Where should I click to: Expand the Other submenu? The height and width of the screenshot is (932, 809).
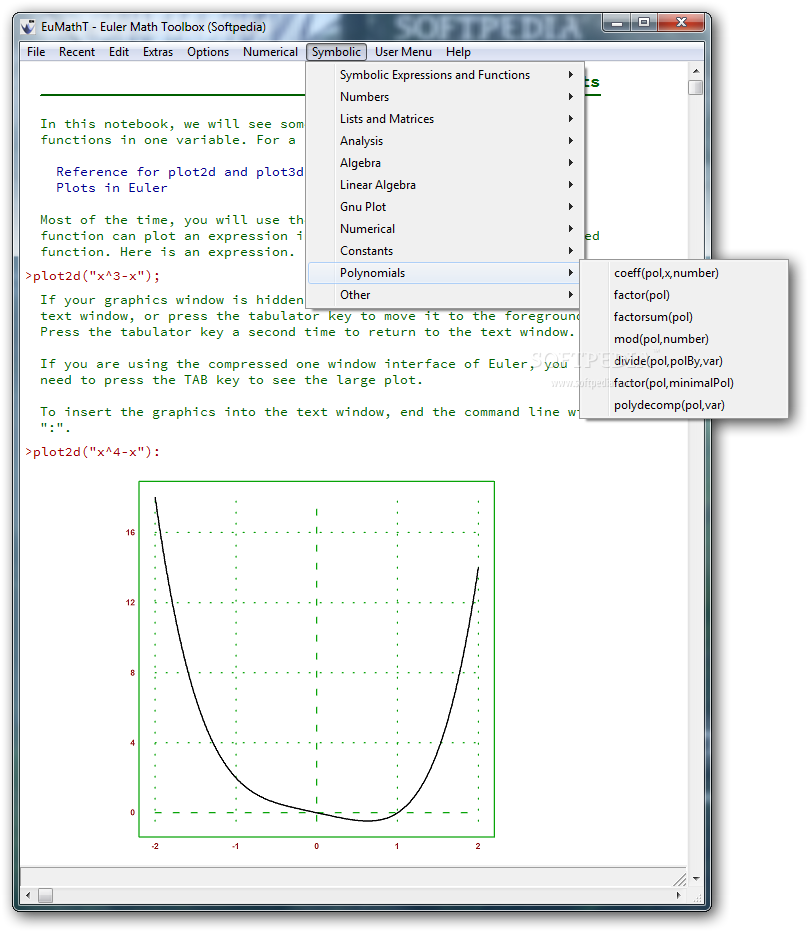tap(444, 295)
